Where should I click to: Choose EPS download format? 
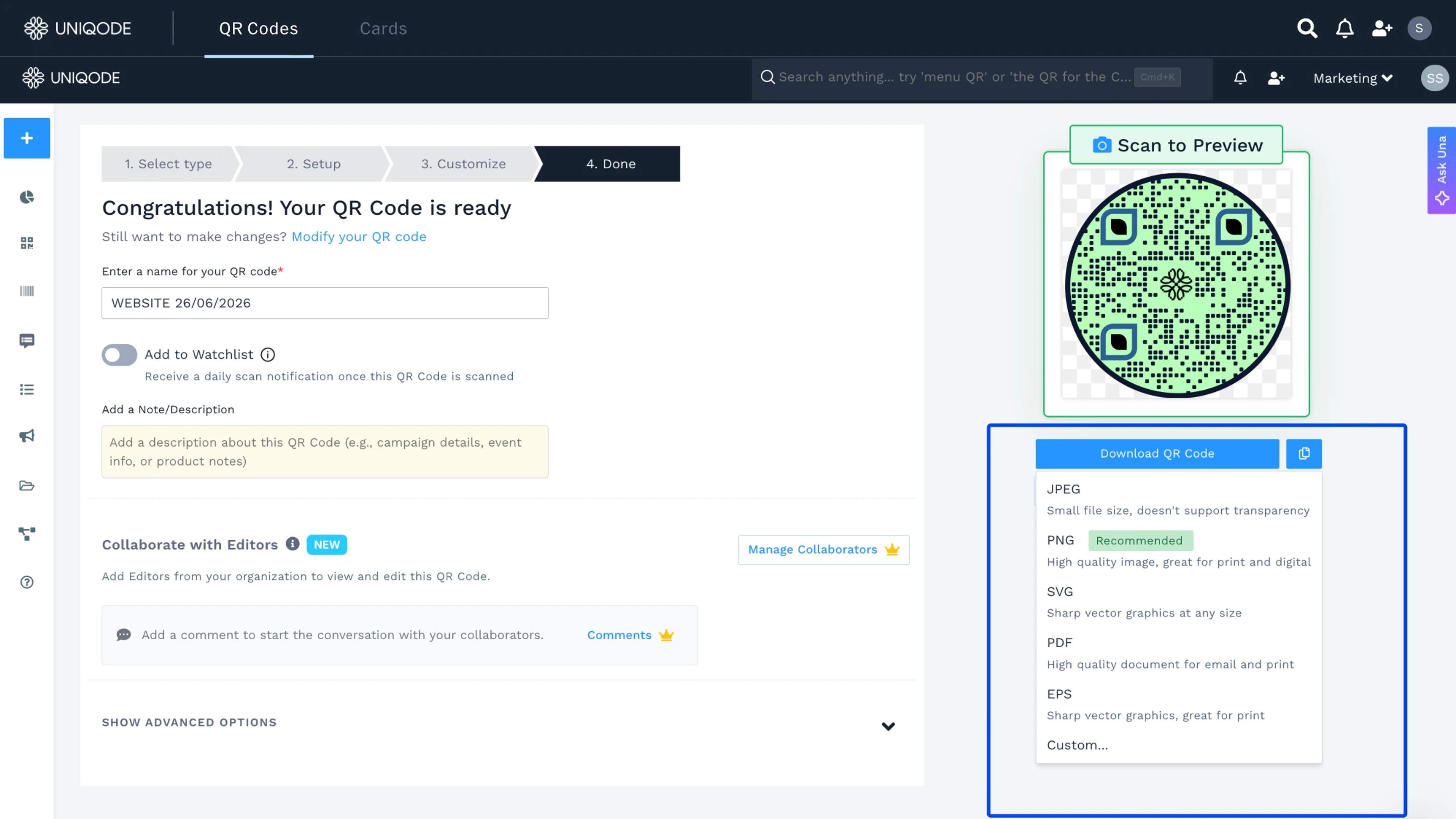tap(1178, 704)
